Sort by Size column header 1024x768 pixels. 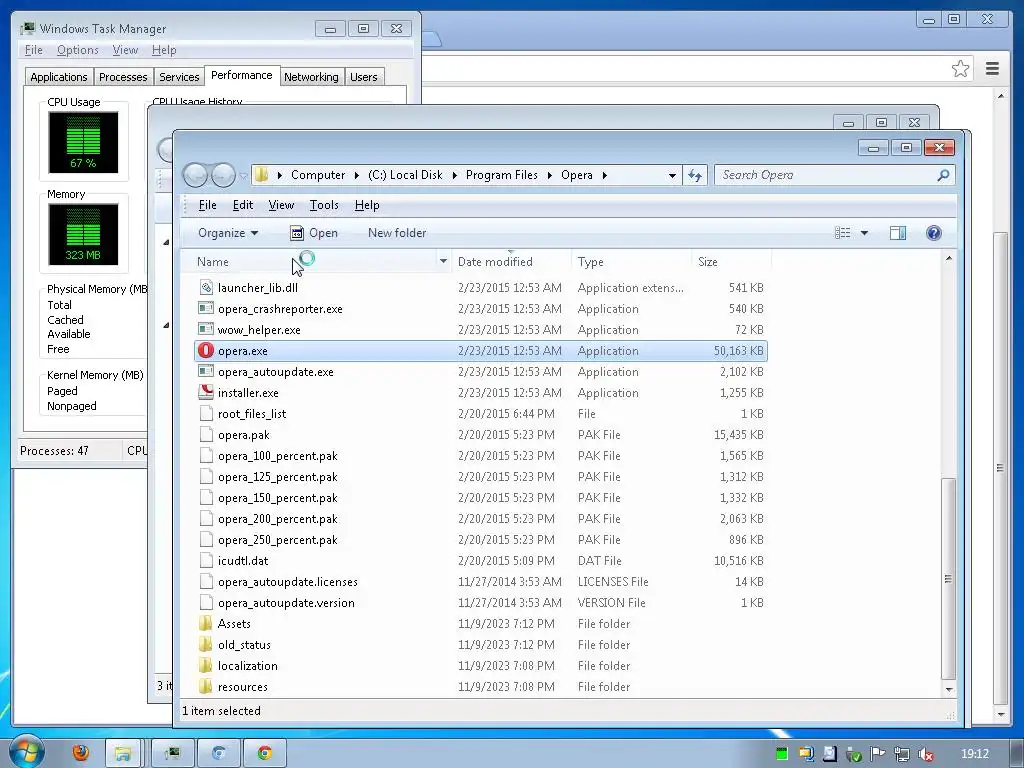(x=731, y=262)
